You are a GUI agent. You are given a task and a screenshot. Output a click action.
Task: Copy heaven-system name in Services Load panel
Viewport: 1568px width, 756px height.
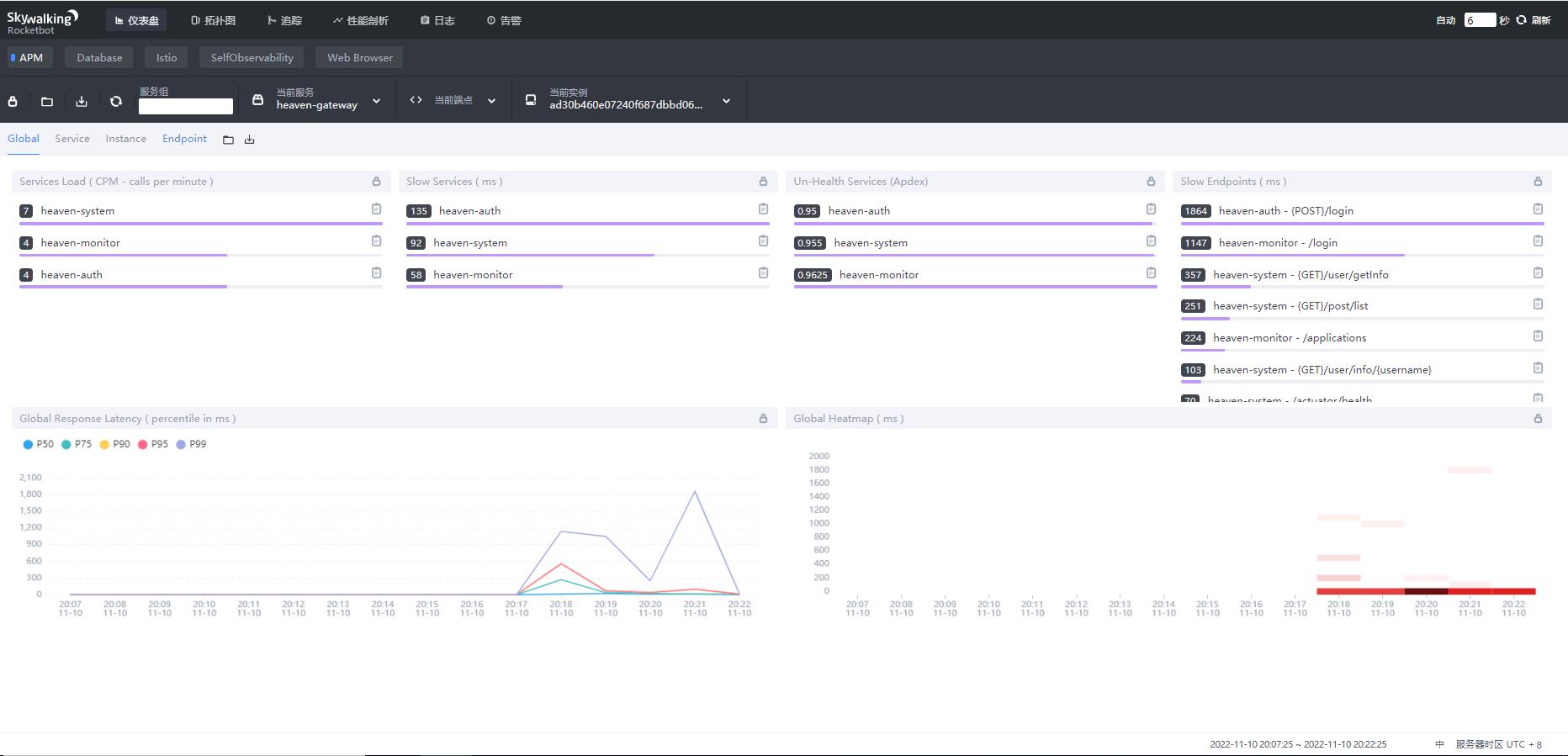[376, 209]
